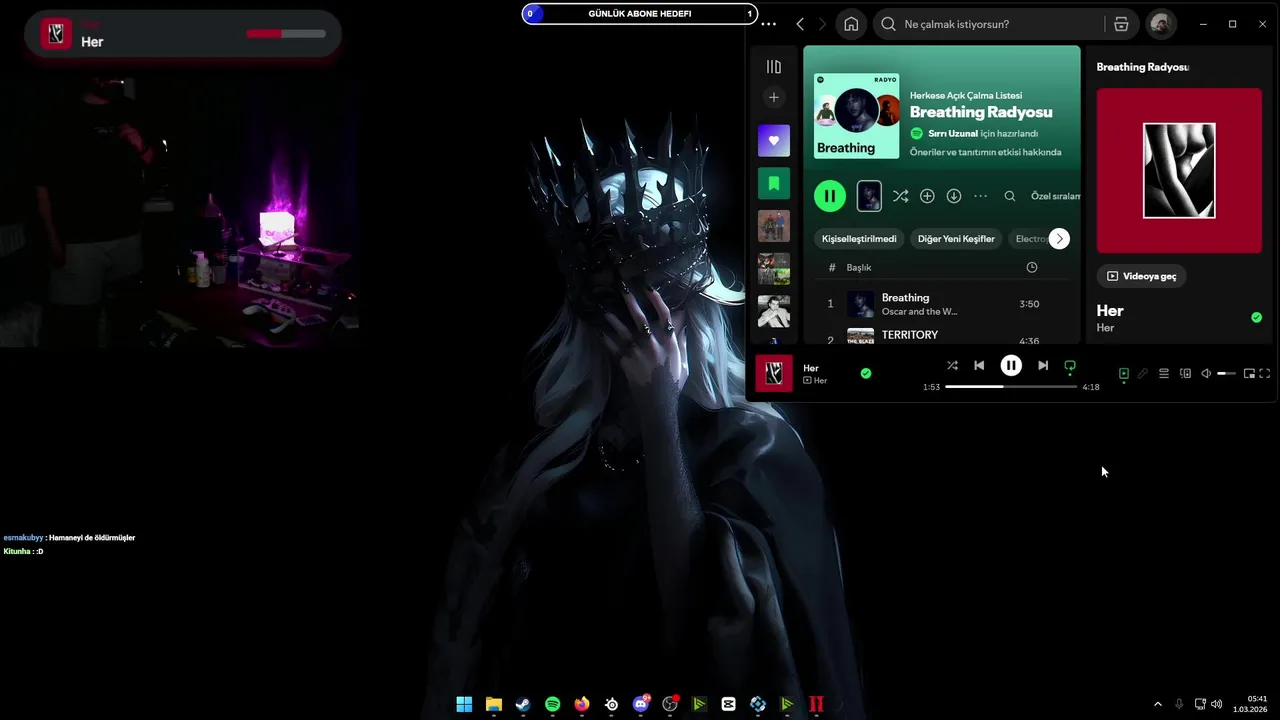The width and height of the screenshot is (1280, 720).
Task: Skip to previous track
Action: click(x=979, y=366)
